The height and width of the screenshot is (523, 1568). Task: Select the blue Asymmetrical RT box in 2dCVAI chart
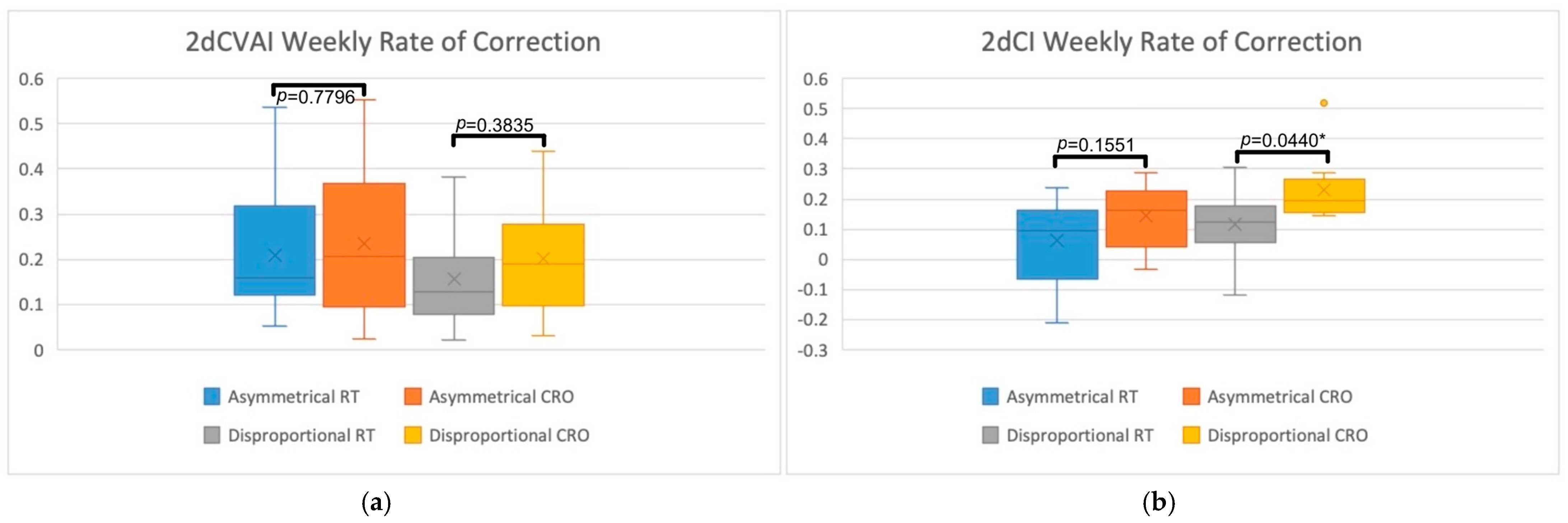click(x=275, y=250)
